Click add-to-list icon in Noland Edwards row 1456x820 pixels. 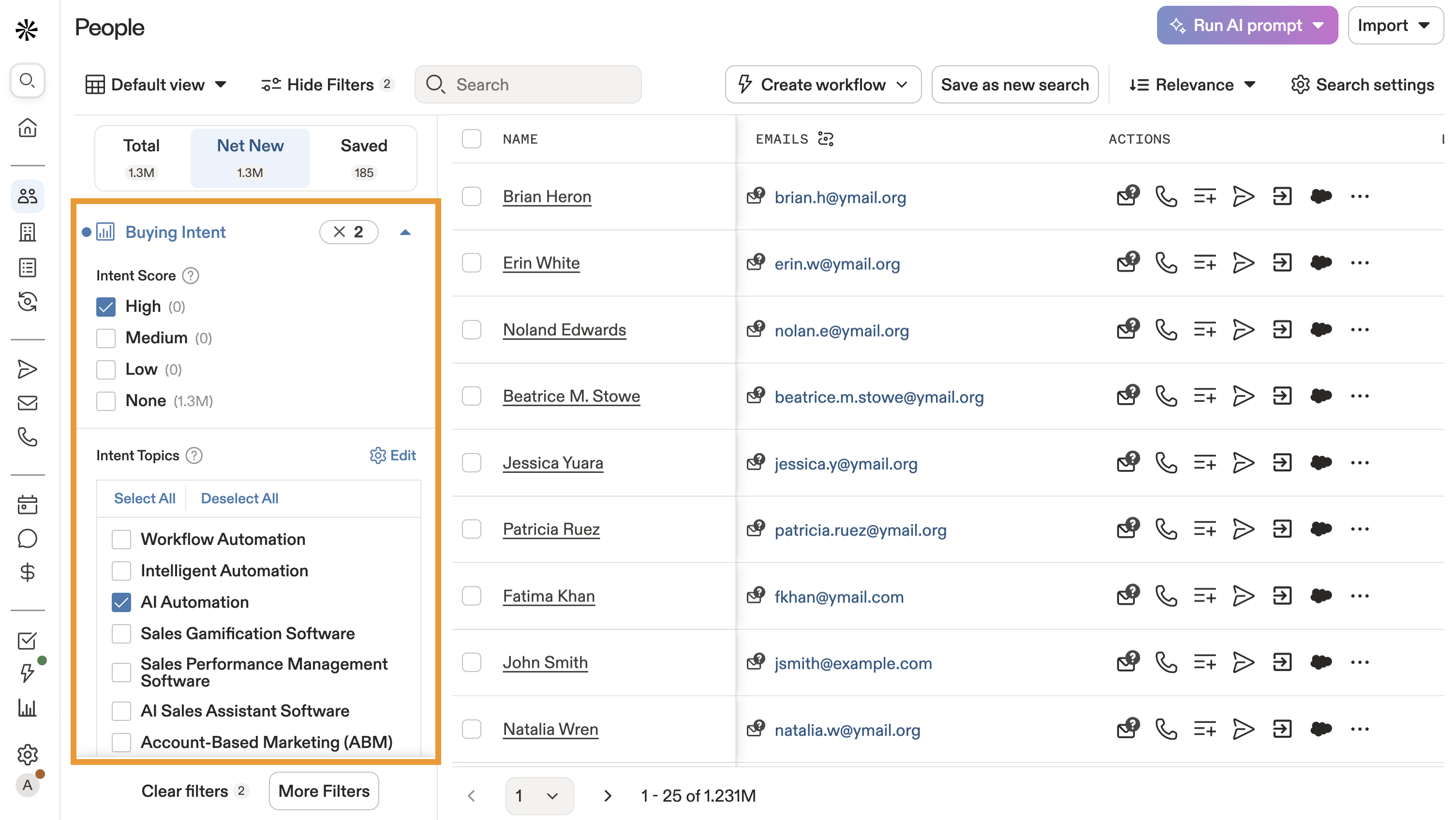1204,329
